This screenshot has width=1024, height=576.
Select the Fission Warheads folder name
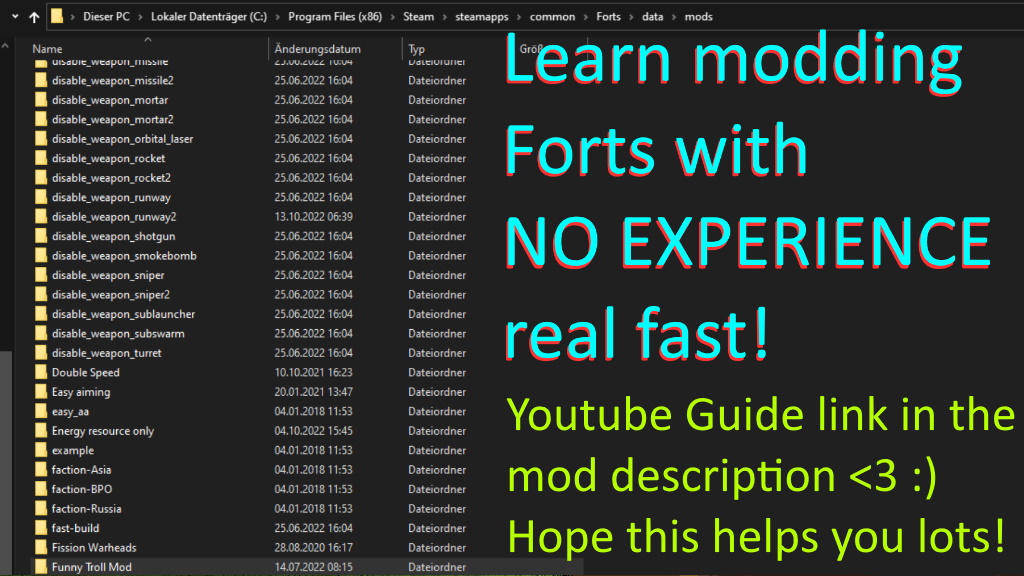(94, 548)
